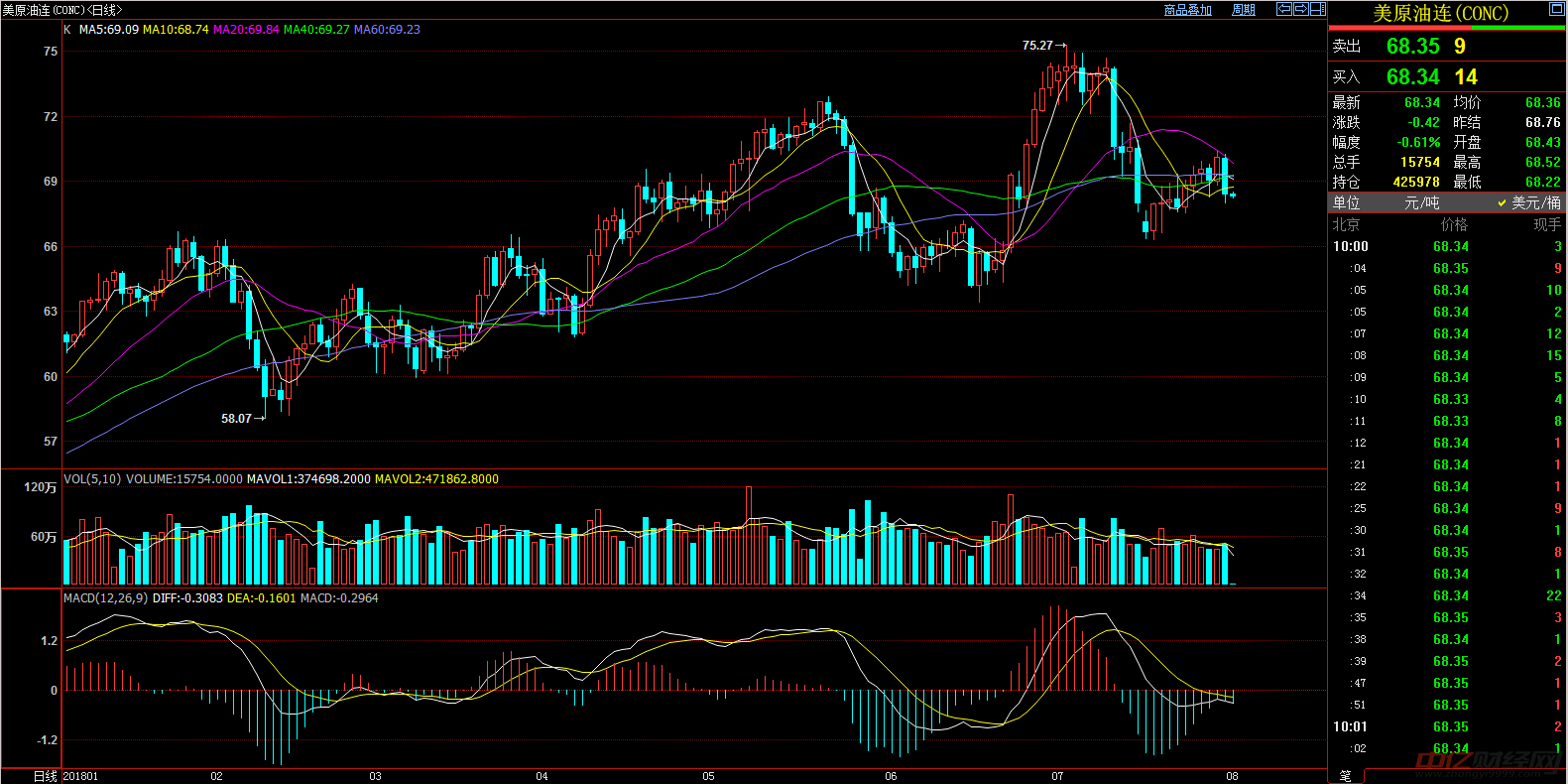Select the 元/吨 unit option
Screen dimensions: 1568x784
(1422, 202)
